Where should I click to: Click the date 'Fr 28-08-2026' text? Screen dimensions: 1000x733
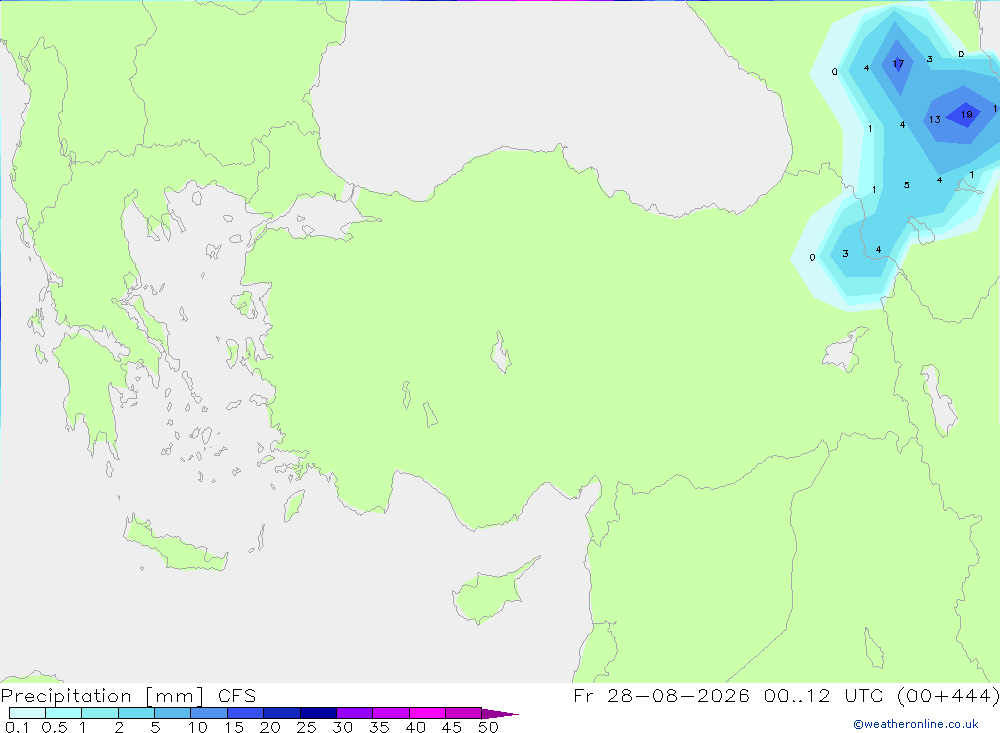pos(661,696)
